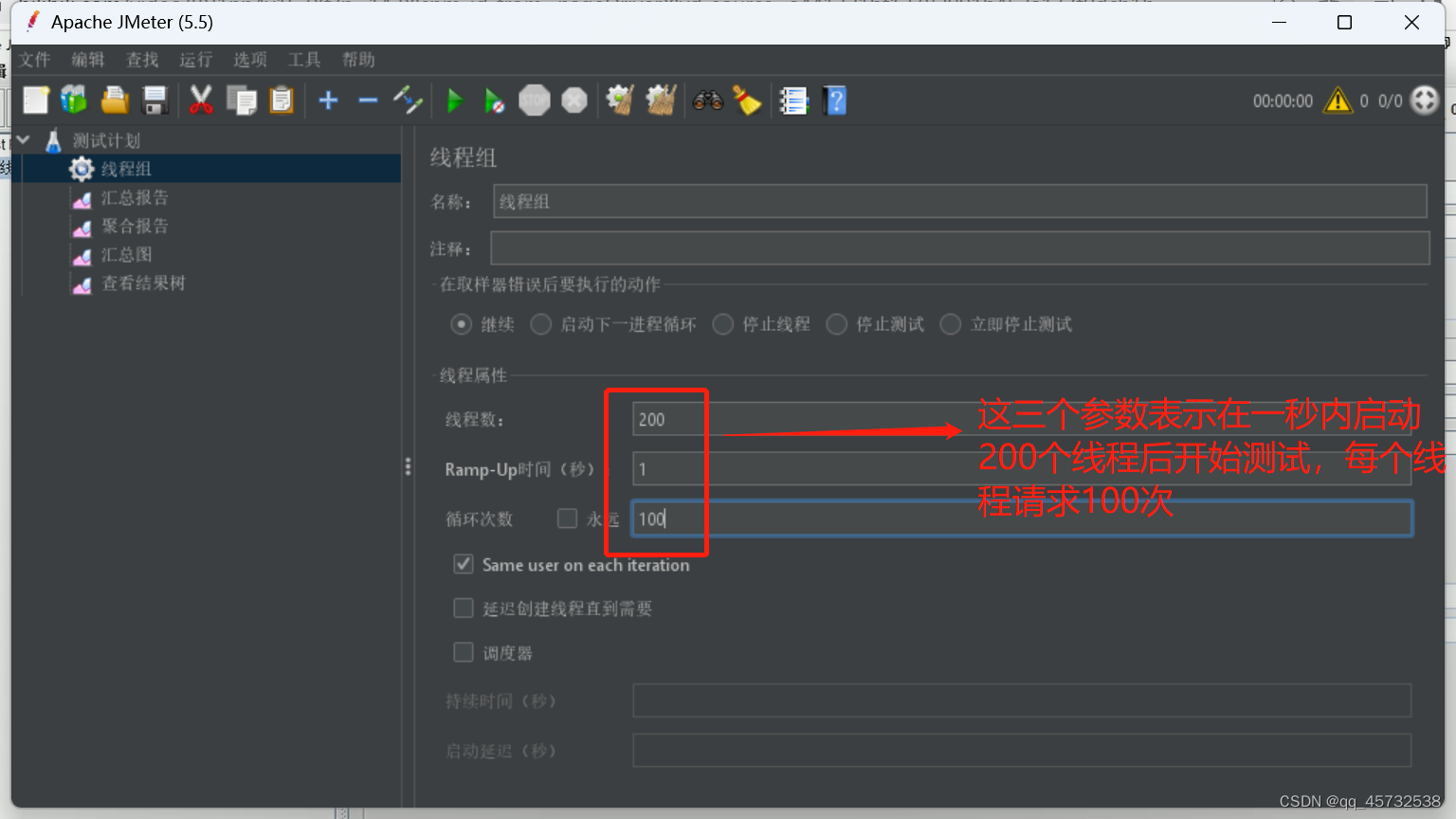Image resolution: width=1456 pixels, height=819 pixels.
Task: Open the 选项 menu
Action: pyautogui.click(x=250, y=60)
